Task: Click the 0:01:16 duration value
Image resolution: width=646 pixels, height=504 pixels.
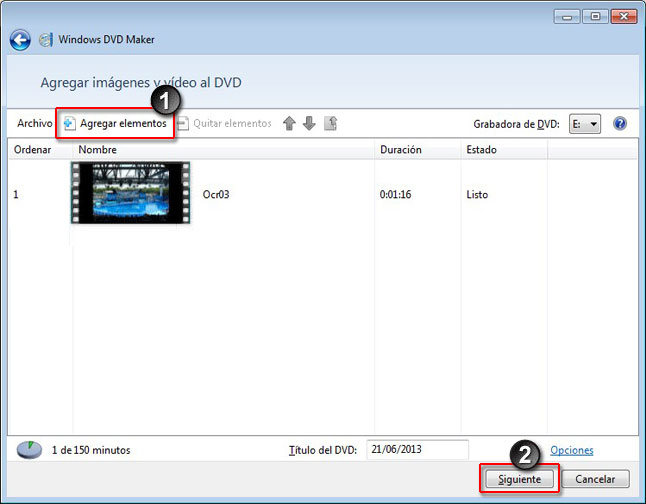Action: coord(395,195)
